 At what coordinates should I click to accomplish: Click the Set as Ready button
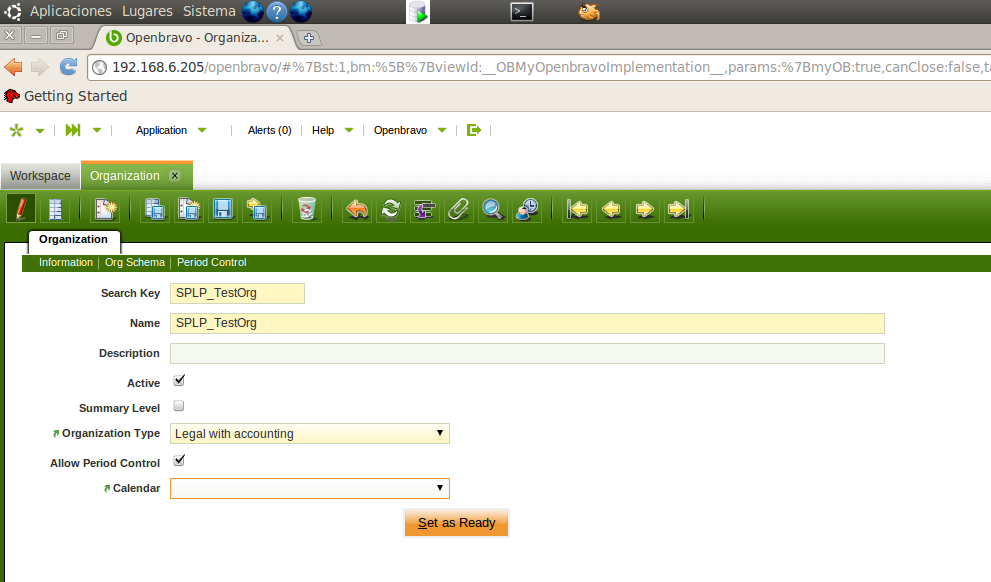tap(456, 523)
